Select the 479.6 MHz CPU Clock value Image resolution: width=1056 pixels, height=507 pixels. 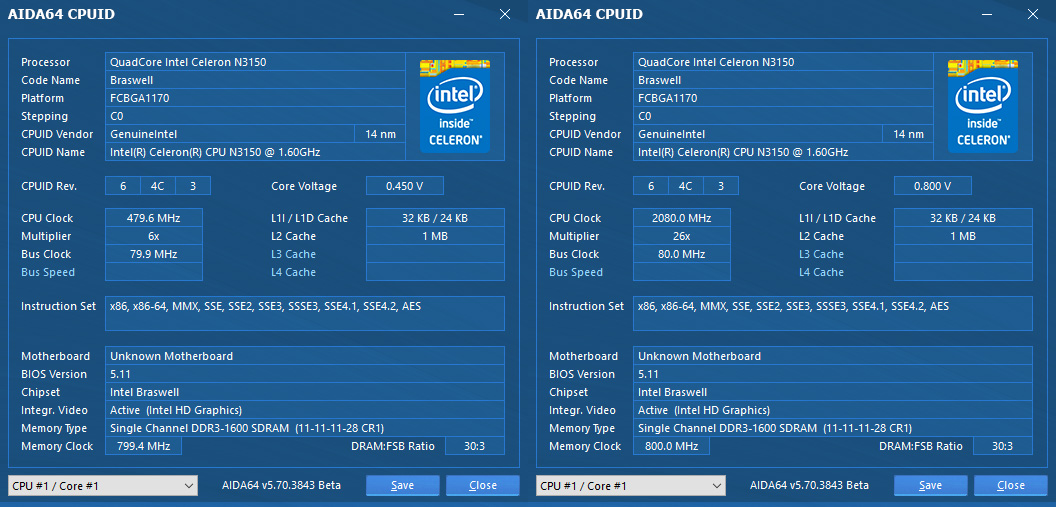[x=154, y=218]
